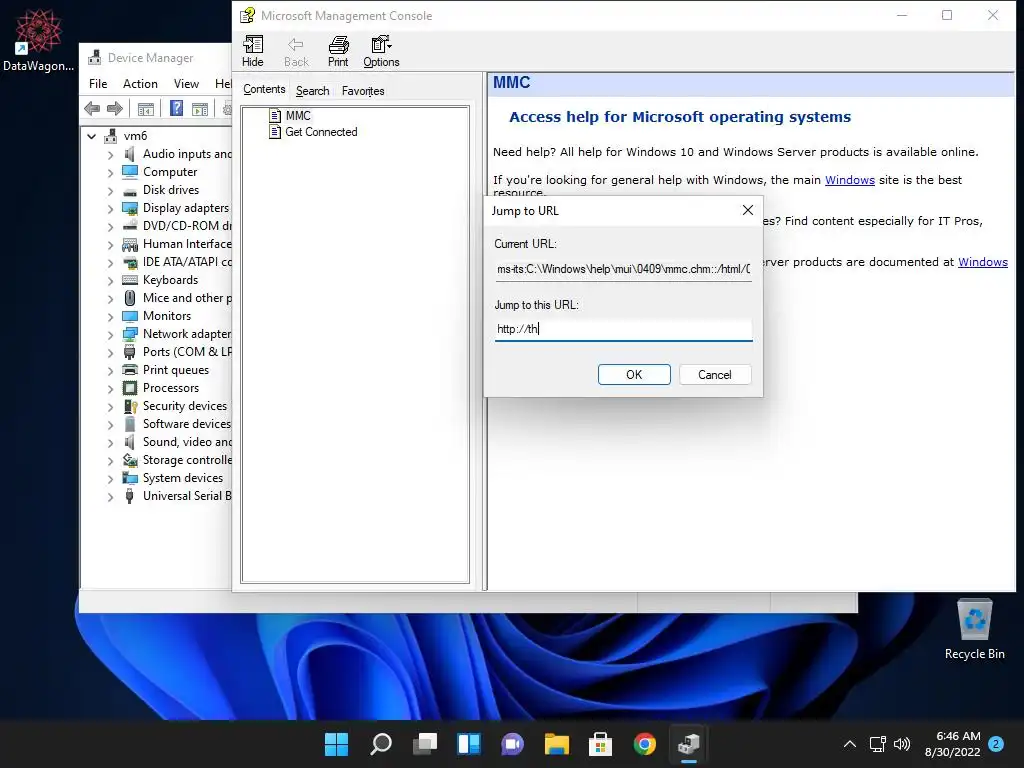Viewport: 1024px width, 768px height.
Task: Click Device Manager forward arrow toolbar icon
Action: tap(115, 108)
